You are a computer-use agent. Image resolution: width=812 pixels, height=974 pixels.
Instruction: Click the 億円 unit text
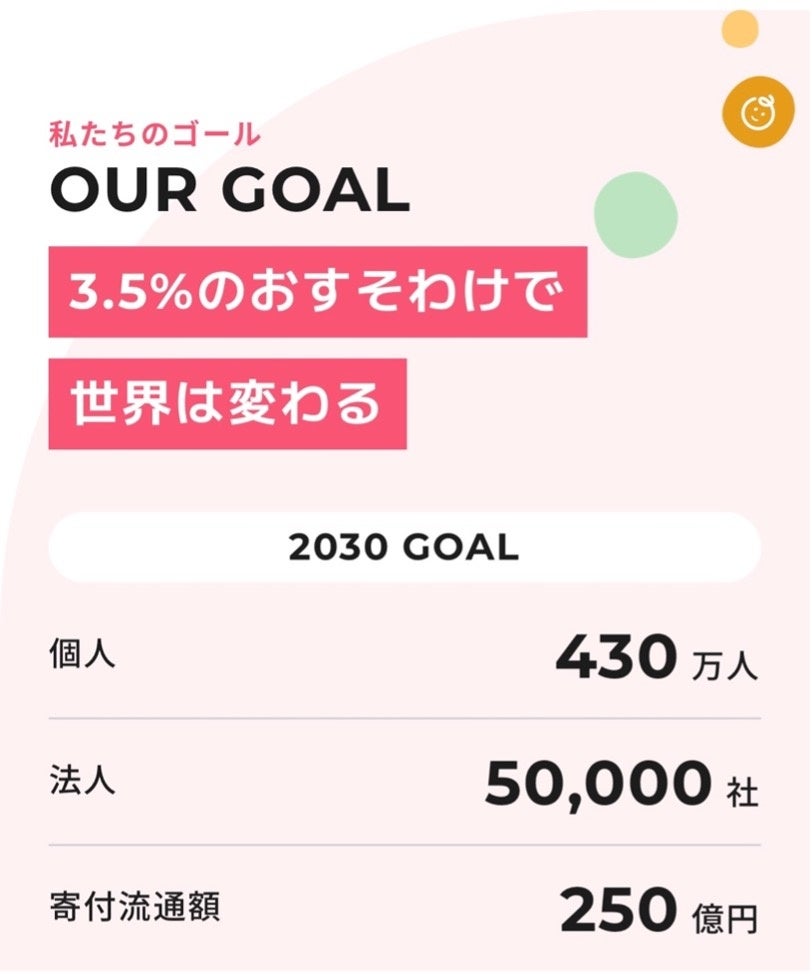click(724, 917)
